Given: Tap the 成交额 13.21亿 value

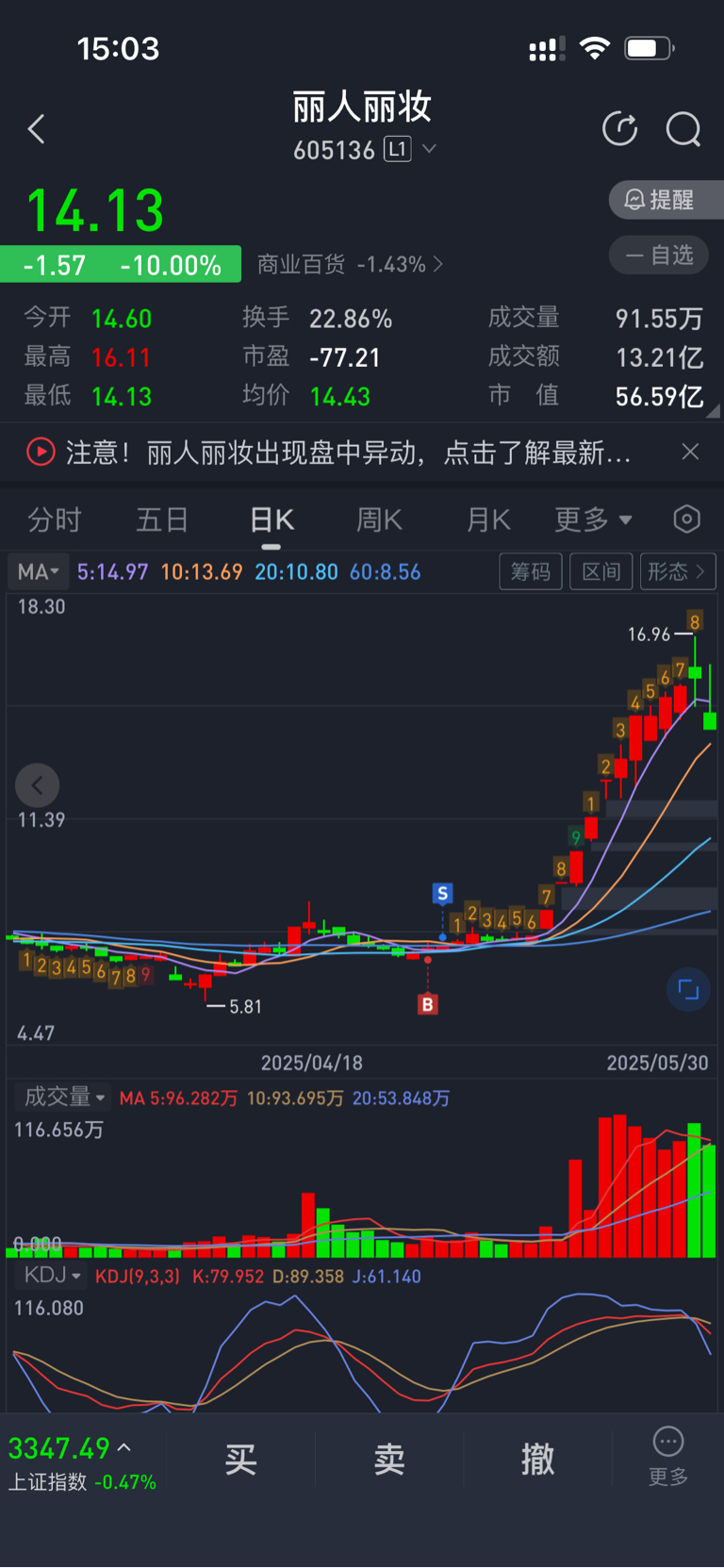Looking at the screenshot, I should [660, 357].
